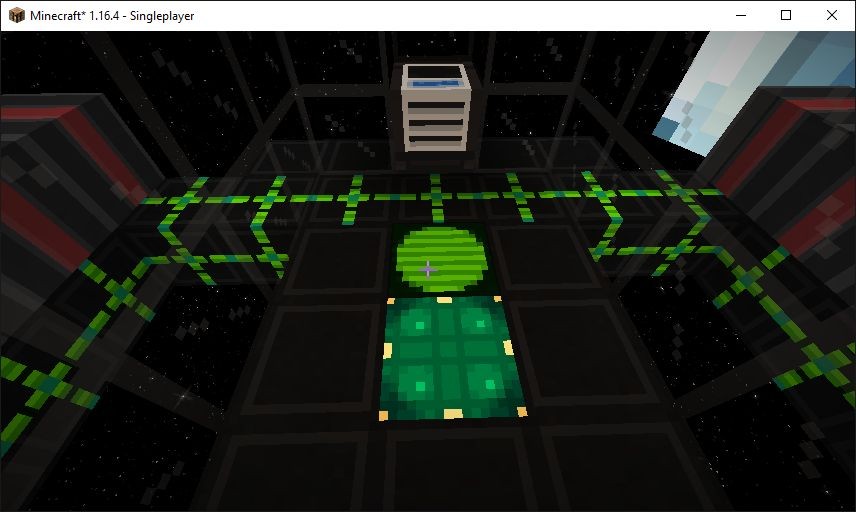Click the red striped block on the left
The width and height of the screenshot is (856, 512).
tap(40, 180)
